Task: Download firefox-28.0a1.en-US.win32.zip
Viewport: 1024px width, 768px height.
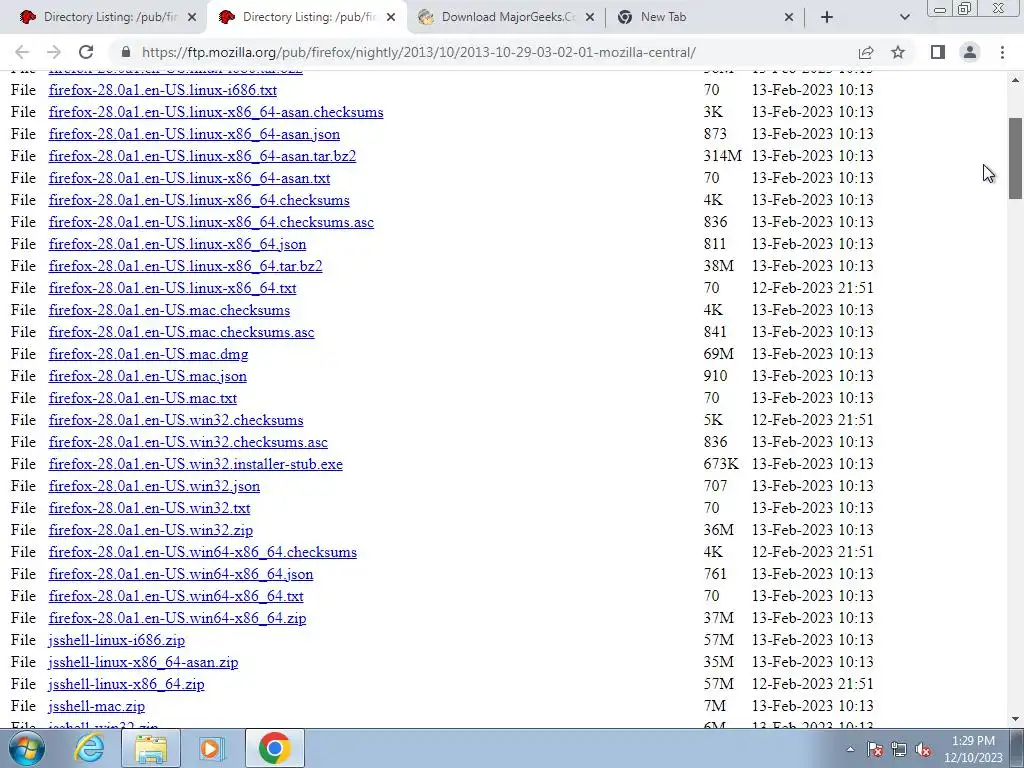Action: point(151,530)
